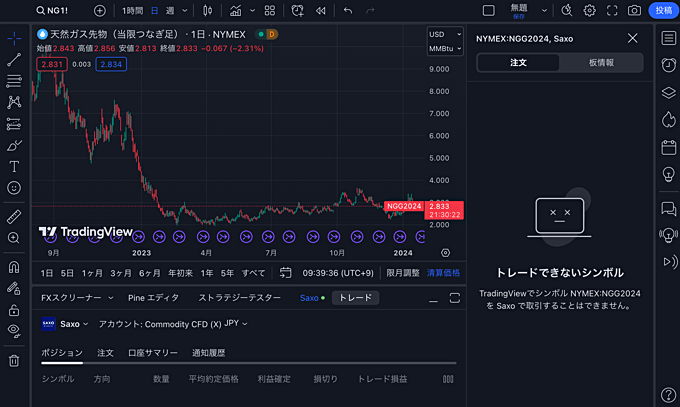Open Pine エディタ tab
Screen dimensions: 680x407
(153, 298)
